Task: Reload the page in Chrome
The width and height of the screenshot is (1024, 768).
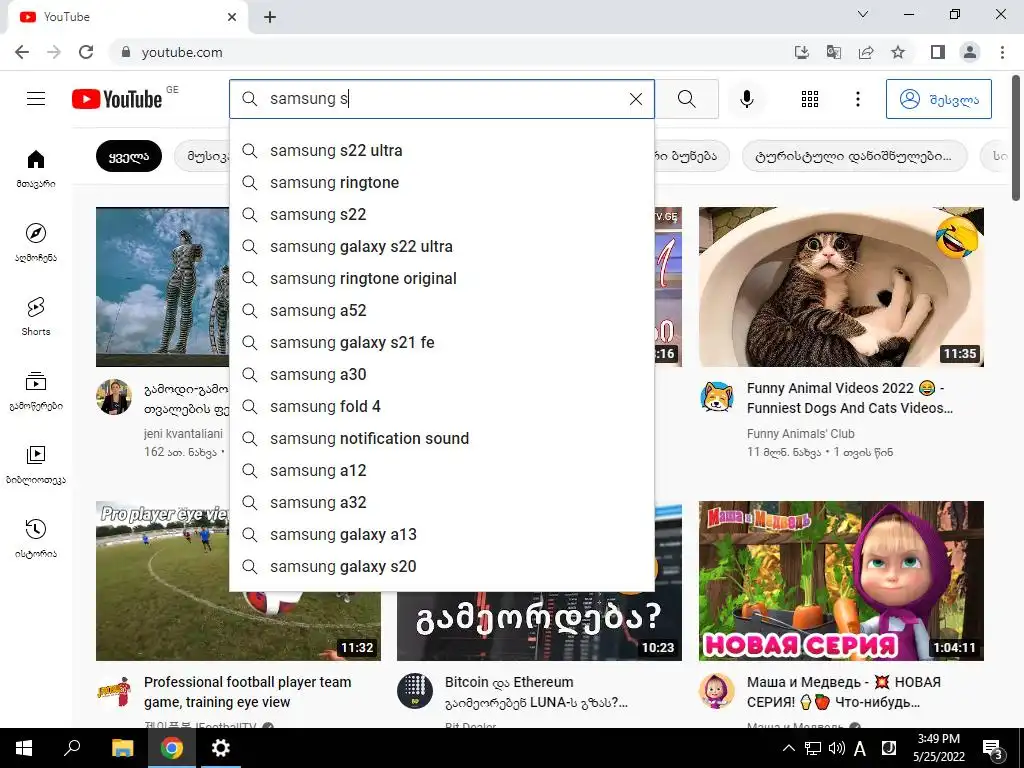Action: pyautogui.click(x=86, y=52)
